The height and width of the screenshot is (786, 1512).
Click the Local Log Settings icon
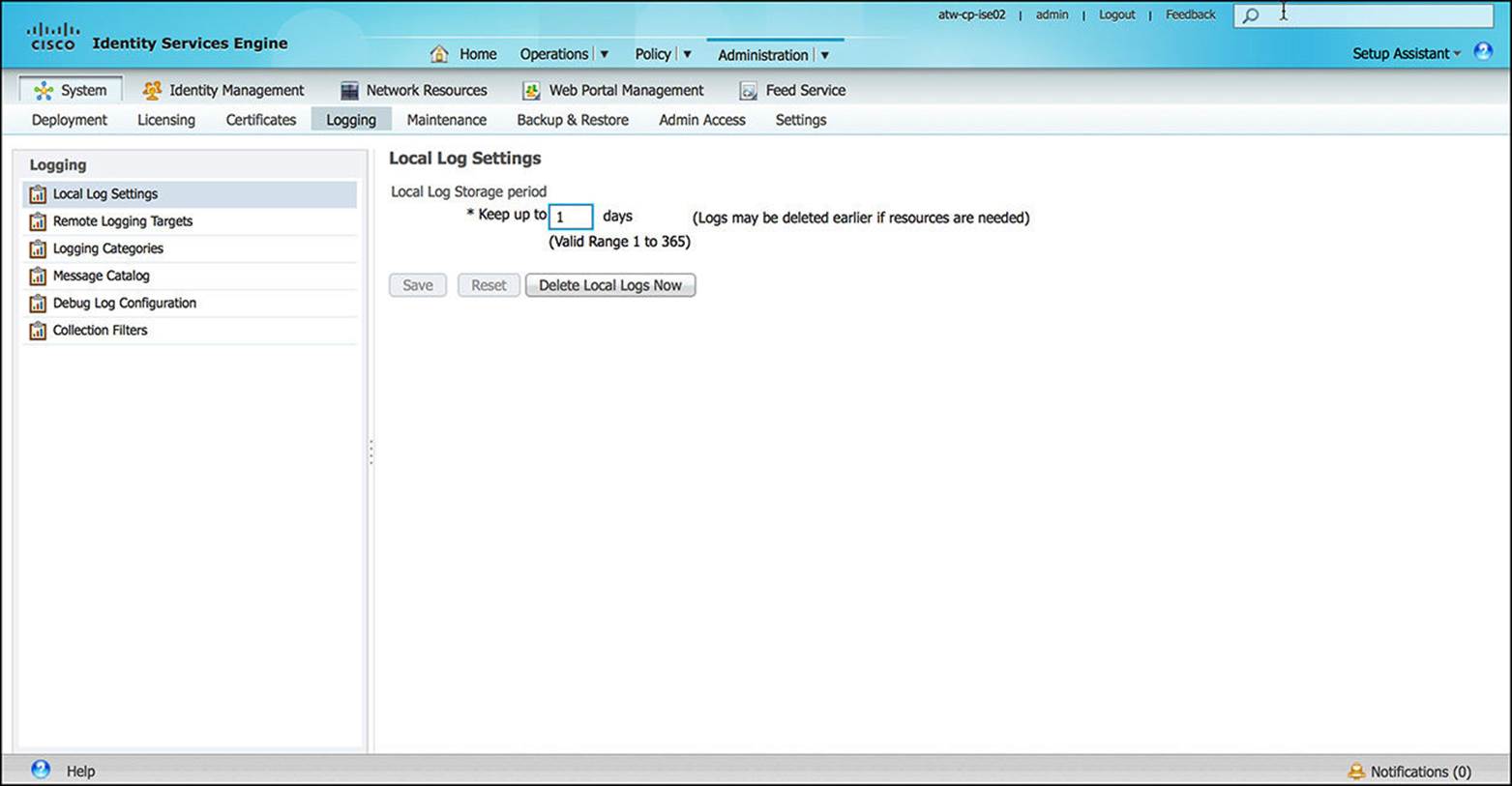[x=38, y=194]
